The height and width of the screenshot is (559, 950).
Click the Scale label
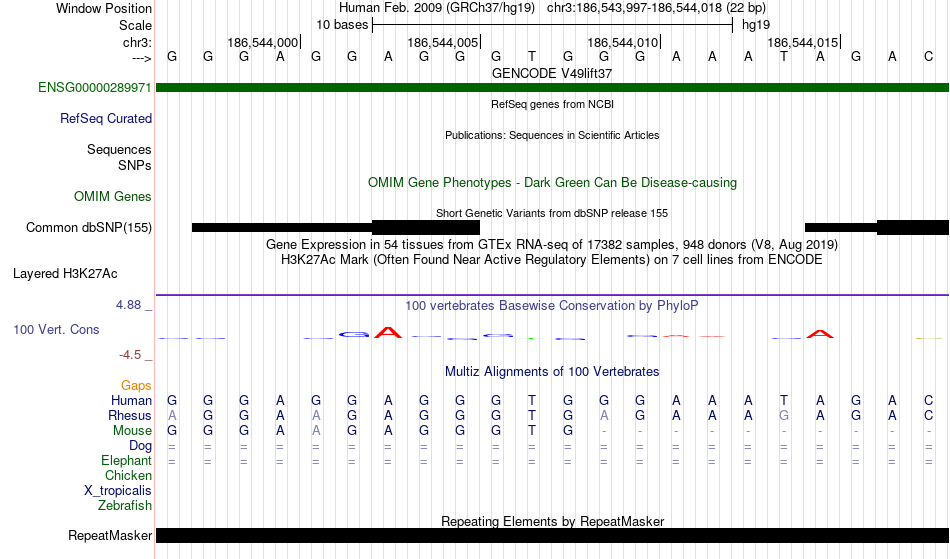tap(136, 26)
